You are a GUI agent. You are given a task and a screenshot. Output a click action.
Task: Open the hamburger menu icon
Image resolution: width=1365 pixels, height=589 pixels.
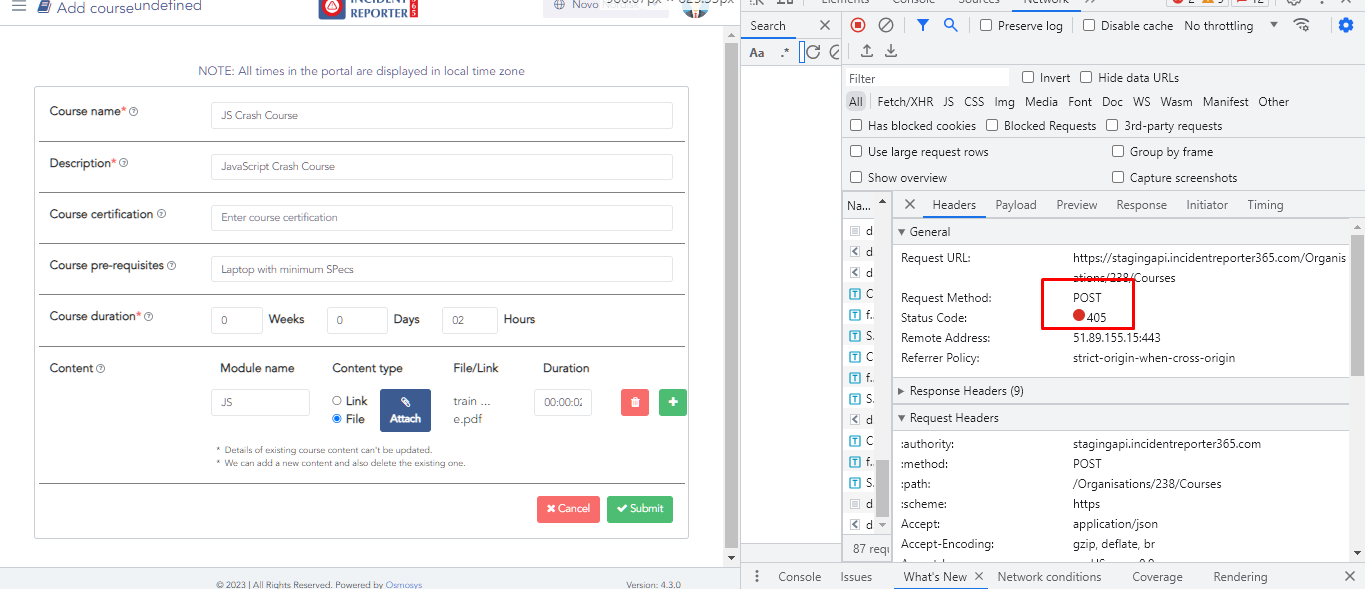pyautogui.click(x=19, y=6)
